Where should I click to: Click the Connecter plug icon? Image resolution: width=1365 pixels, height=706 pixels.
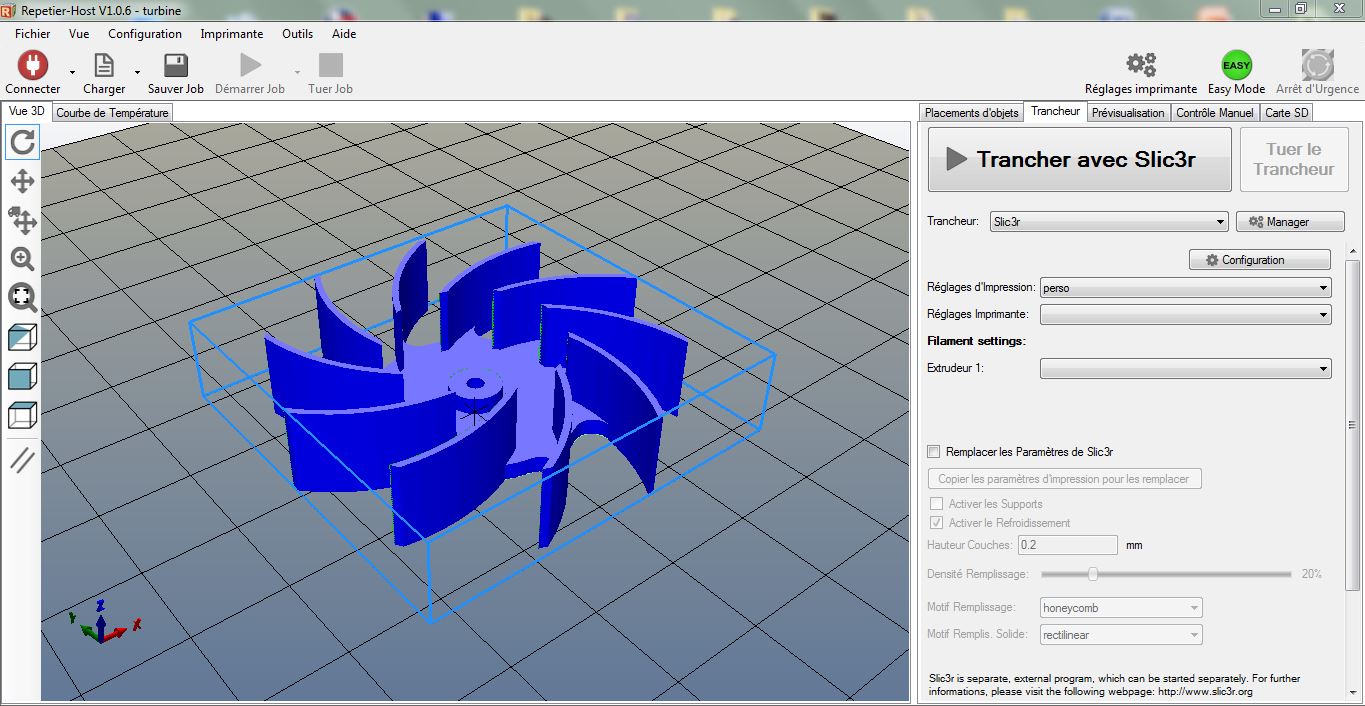pyautogui.click(x=33, y=66)
